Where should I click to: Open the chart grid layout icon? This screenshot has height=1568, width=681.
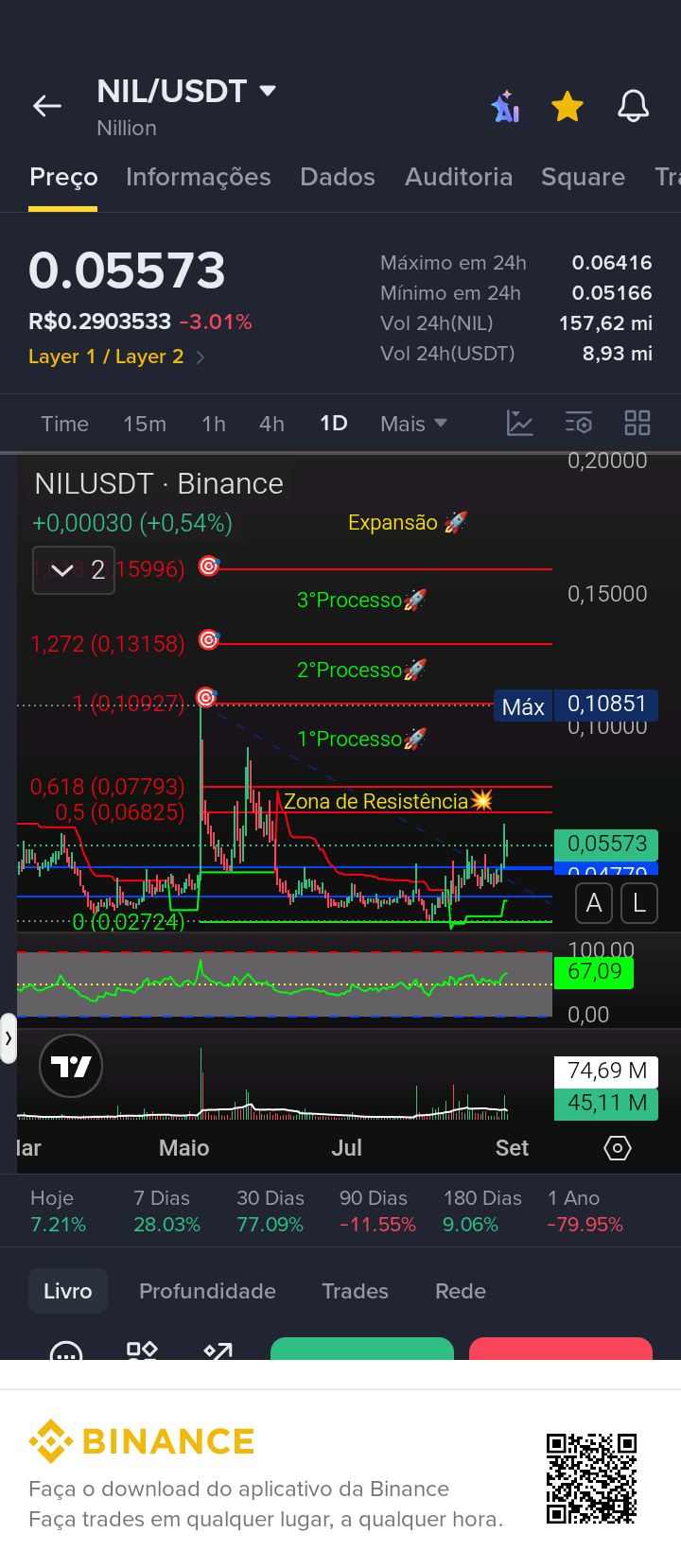pyautogui.click(x=637, y=423)
